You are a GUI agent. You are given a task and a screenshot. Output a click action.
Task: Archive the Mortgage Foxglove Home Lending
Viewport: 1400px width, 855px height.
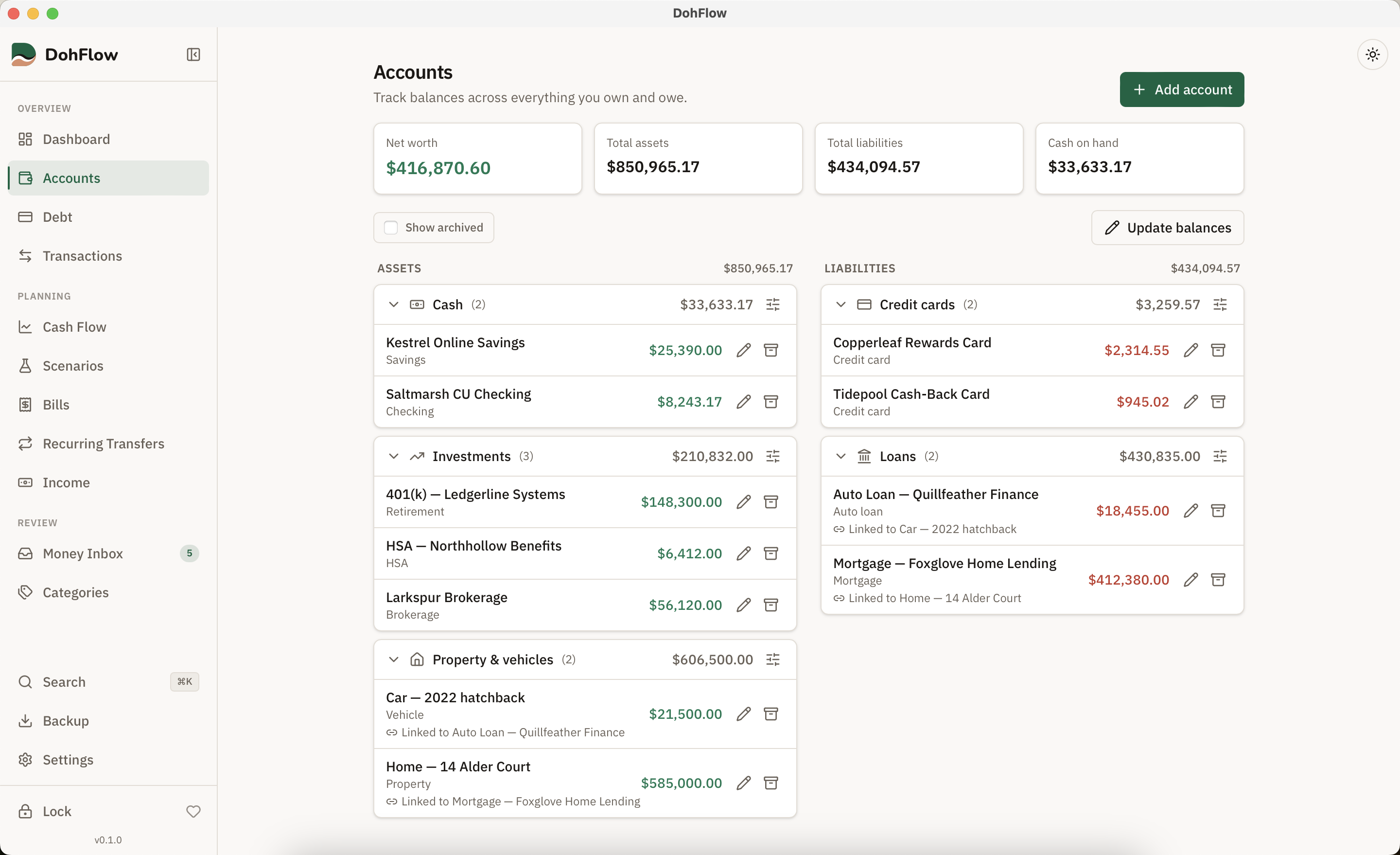(x=1218, y=580)
